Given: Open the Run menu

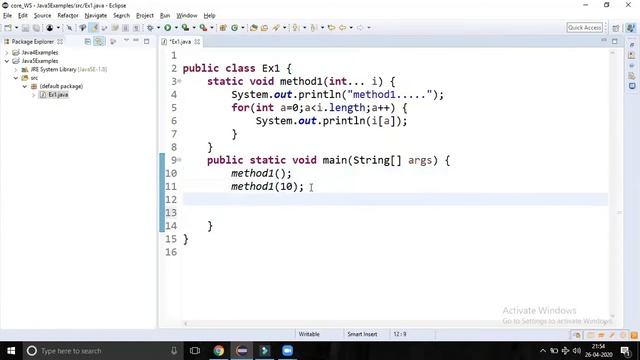Looking at the screenshot, I should coord(165,16).
